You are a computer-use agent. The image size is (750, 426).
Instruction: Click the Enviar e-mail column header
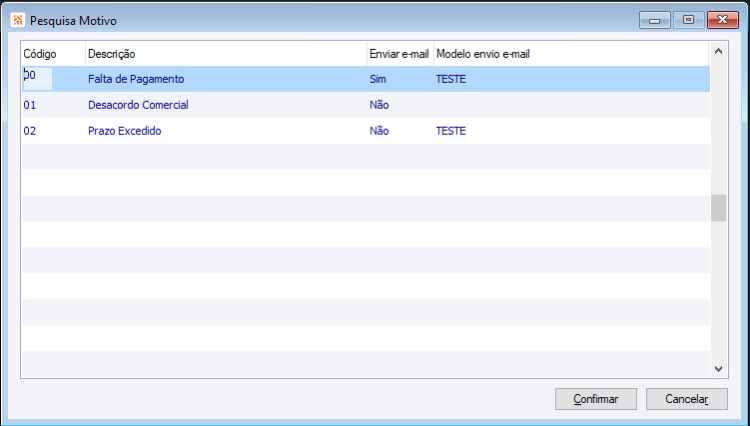pos(400,54)
